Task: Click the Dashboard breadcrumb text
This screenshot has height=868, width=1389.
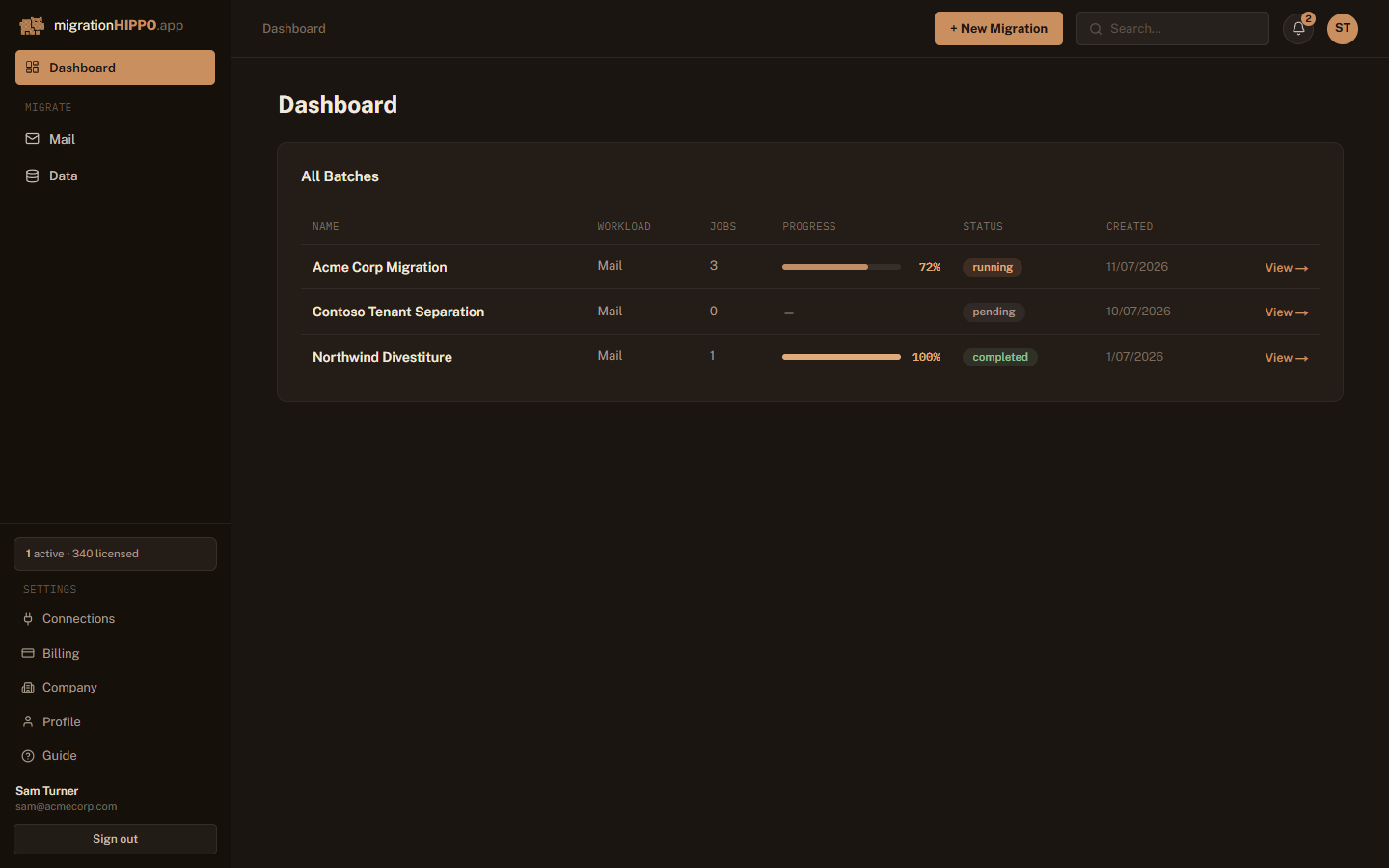Action: pos(294,29)
